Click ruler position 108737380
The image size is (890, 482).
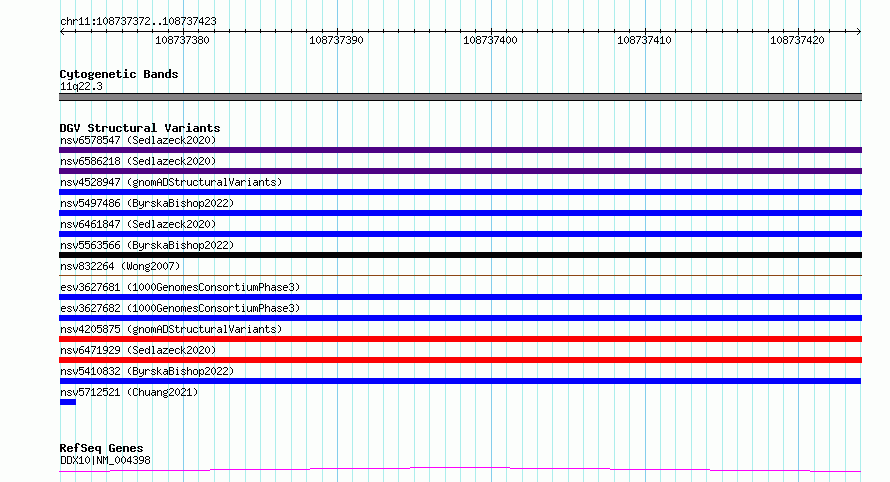(x=182, y=40)
